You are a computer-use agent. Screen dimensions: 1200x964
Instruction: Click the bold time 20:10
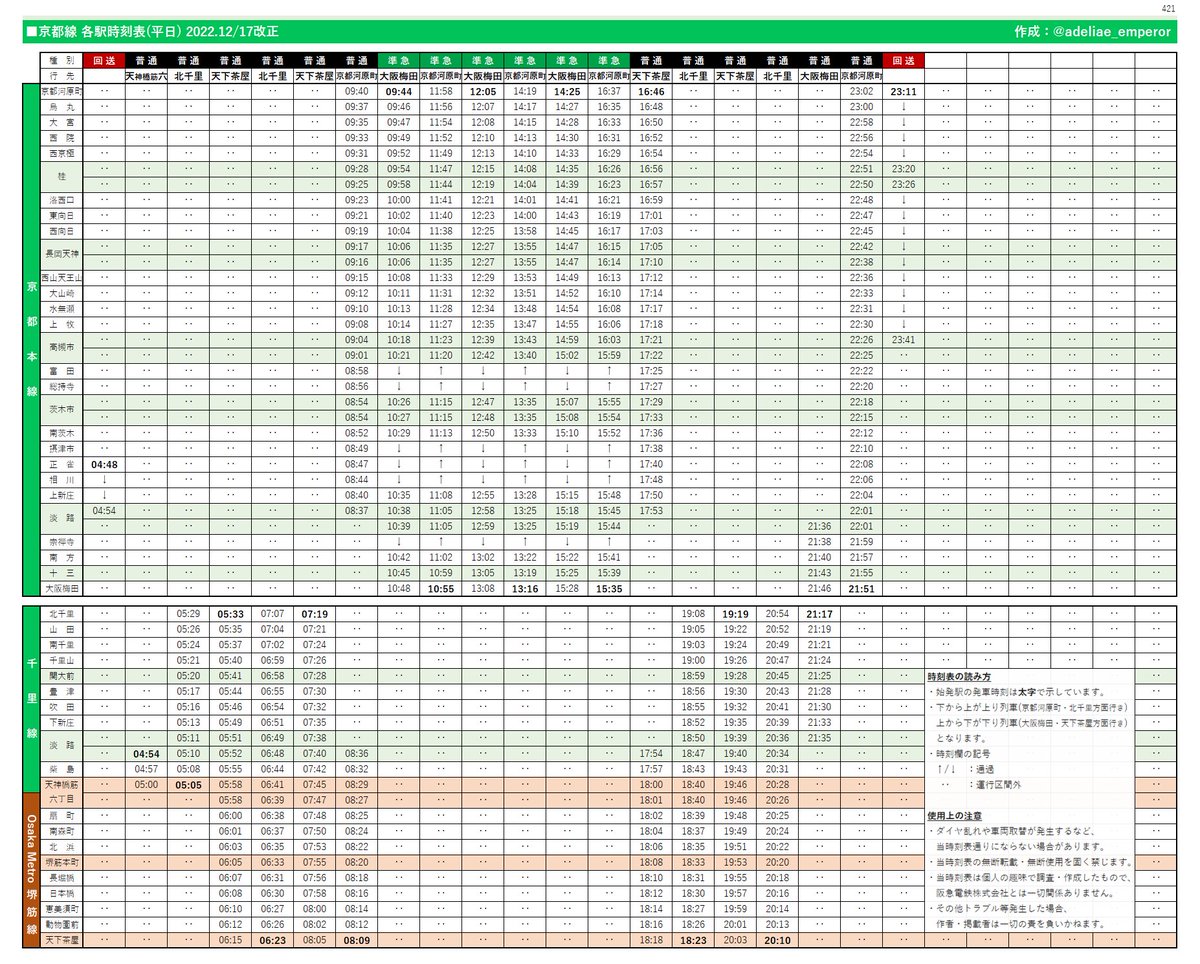point(777,940)
